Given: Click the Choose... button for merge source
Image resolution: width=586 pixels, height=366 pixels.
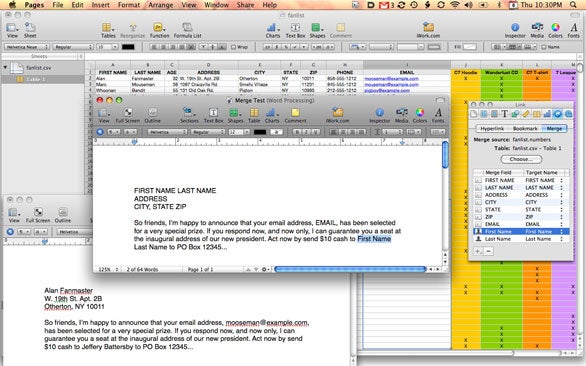Looking at the screenshot, I should 521,159.
